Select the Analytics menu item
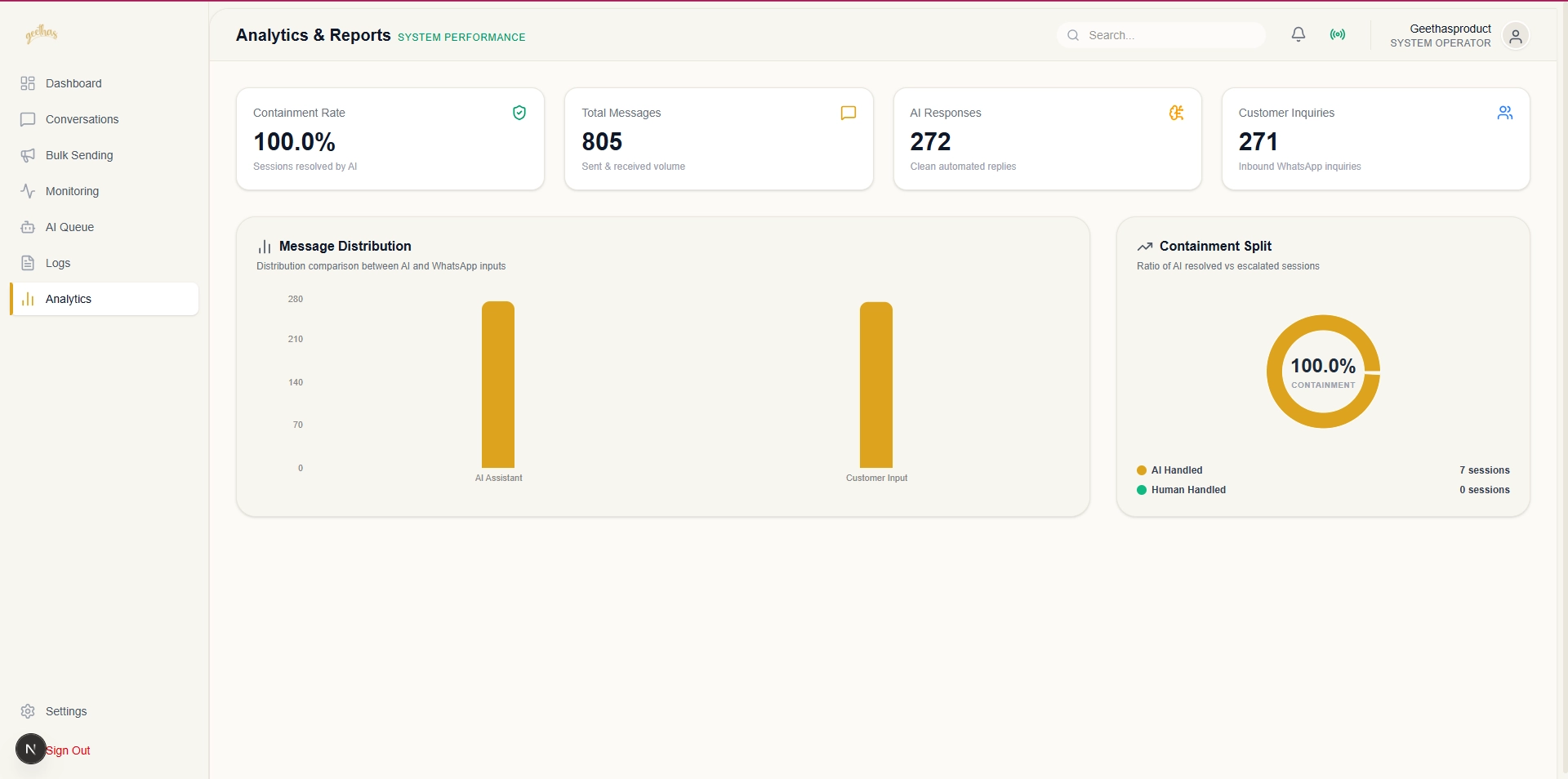 point(104,299)
